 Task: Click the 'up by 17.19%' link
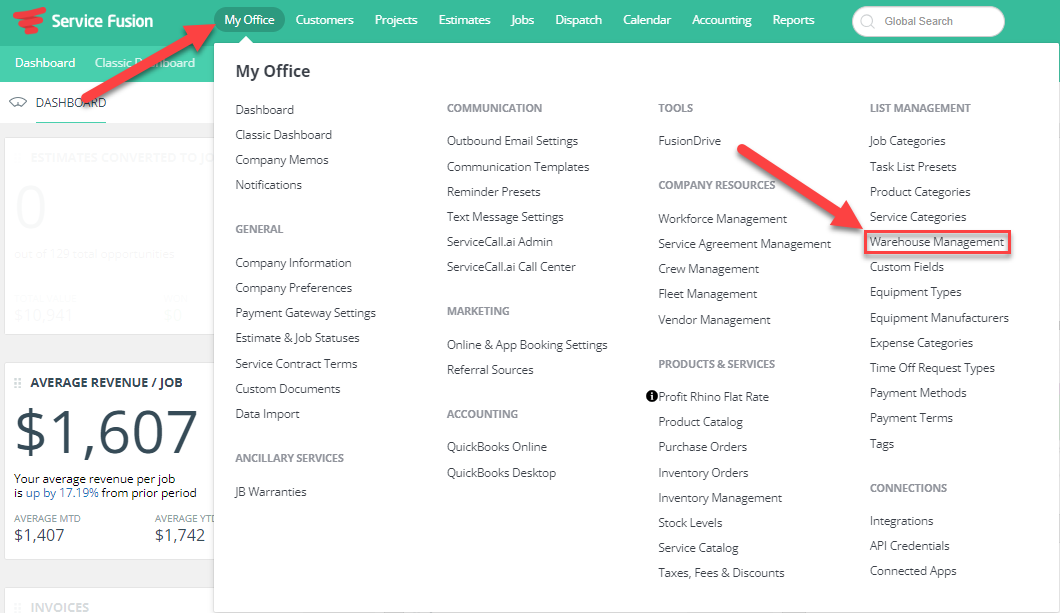tap(62, 493)
